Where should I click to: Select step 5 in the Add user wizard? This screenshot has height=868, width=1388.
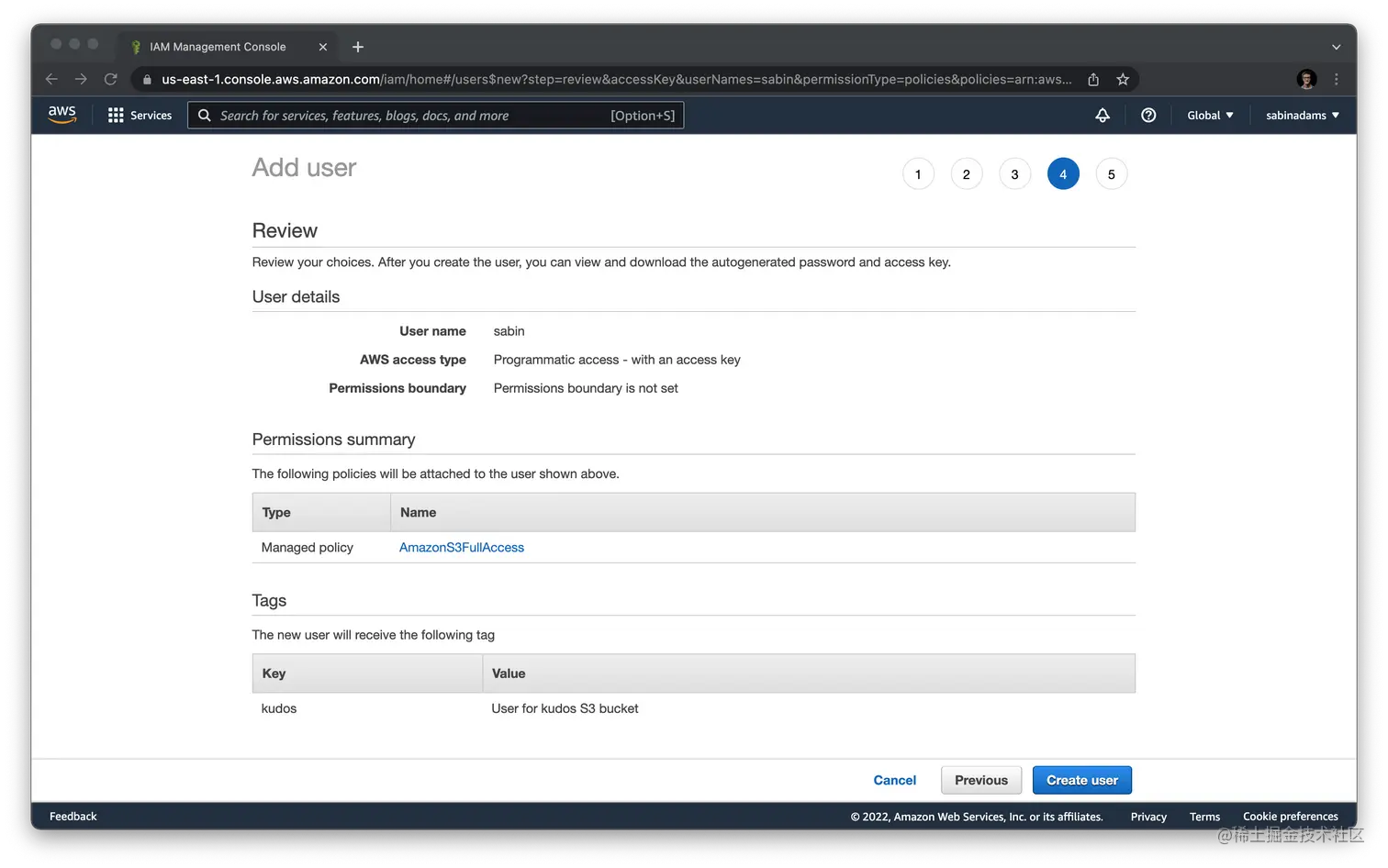tap(1111, 173)
